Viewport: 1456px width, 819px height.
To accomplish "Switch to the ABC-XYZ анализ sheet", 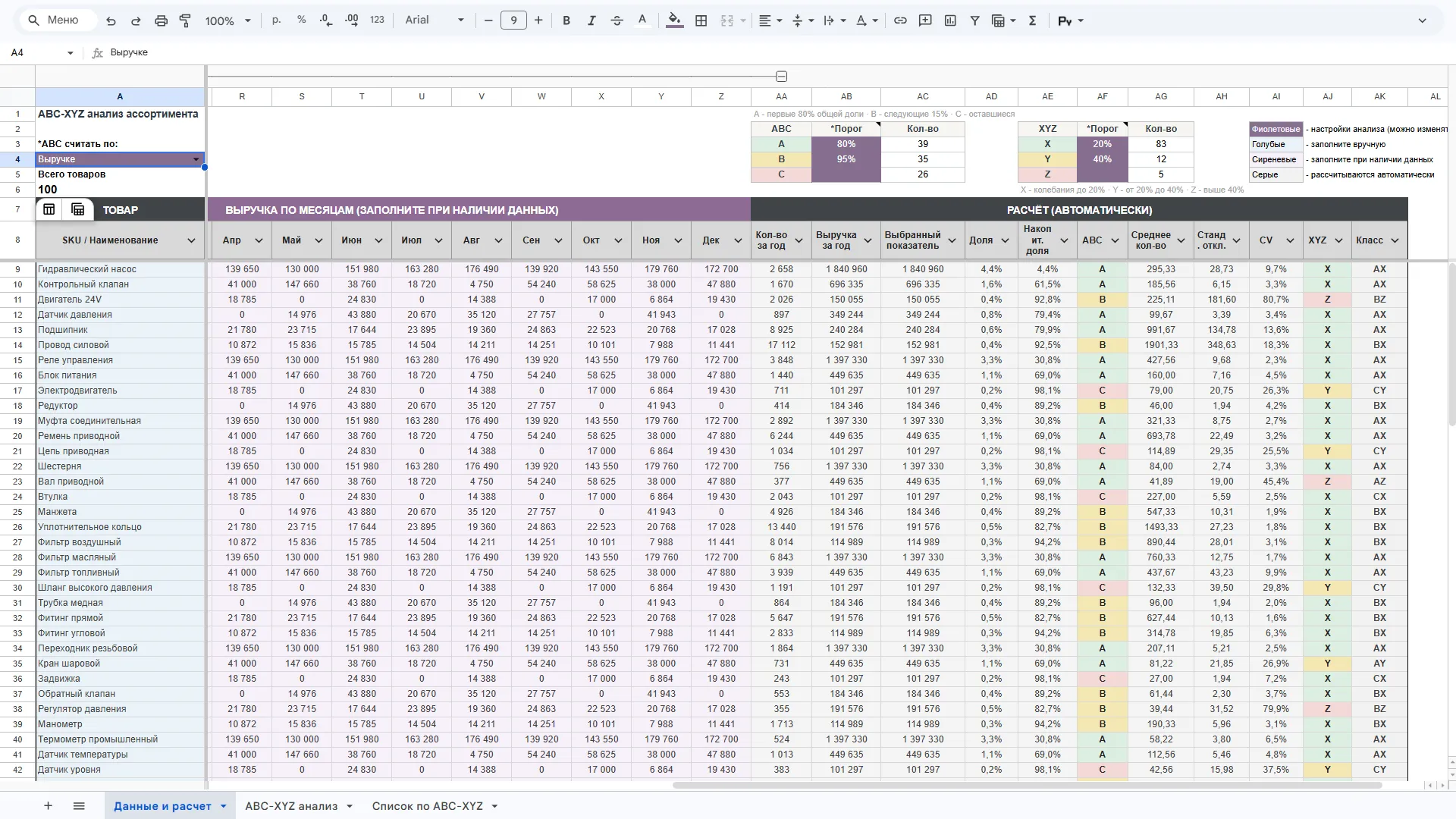I will pyautogui.click(x=291, y=806).
